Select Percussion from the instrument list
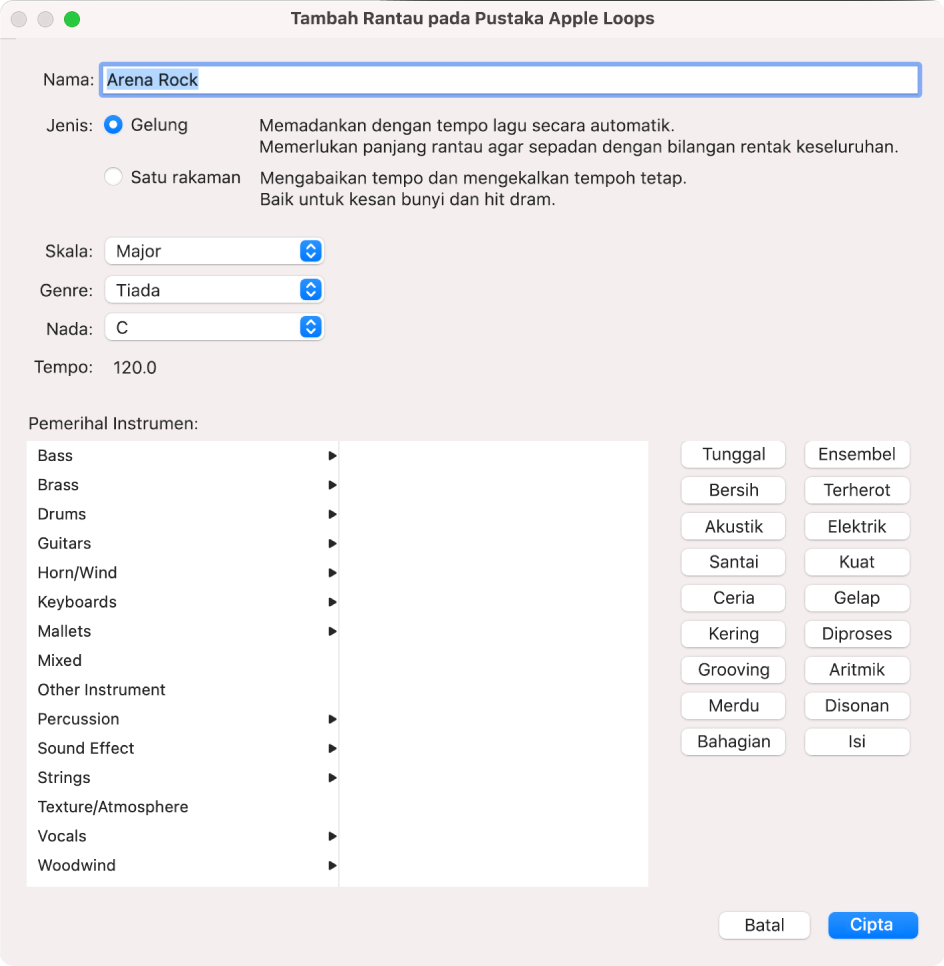This screenshot has height=966, width=944. (x=78, y=719)
